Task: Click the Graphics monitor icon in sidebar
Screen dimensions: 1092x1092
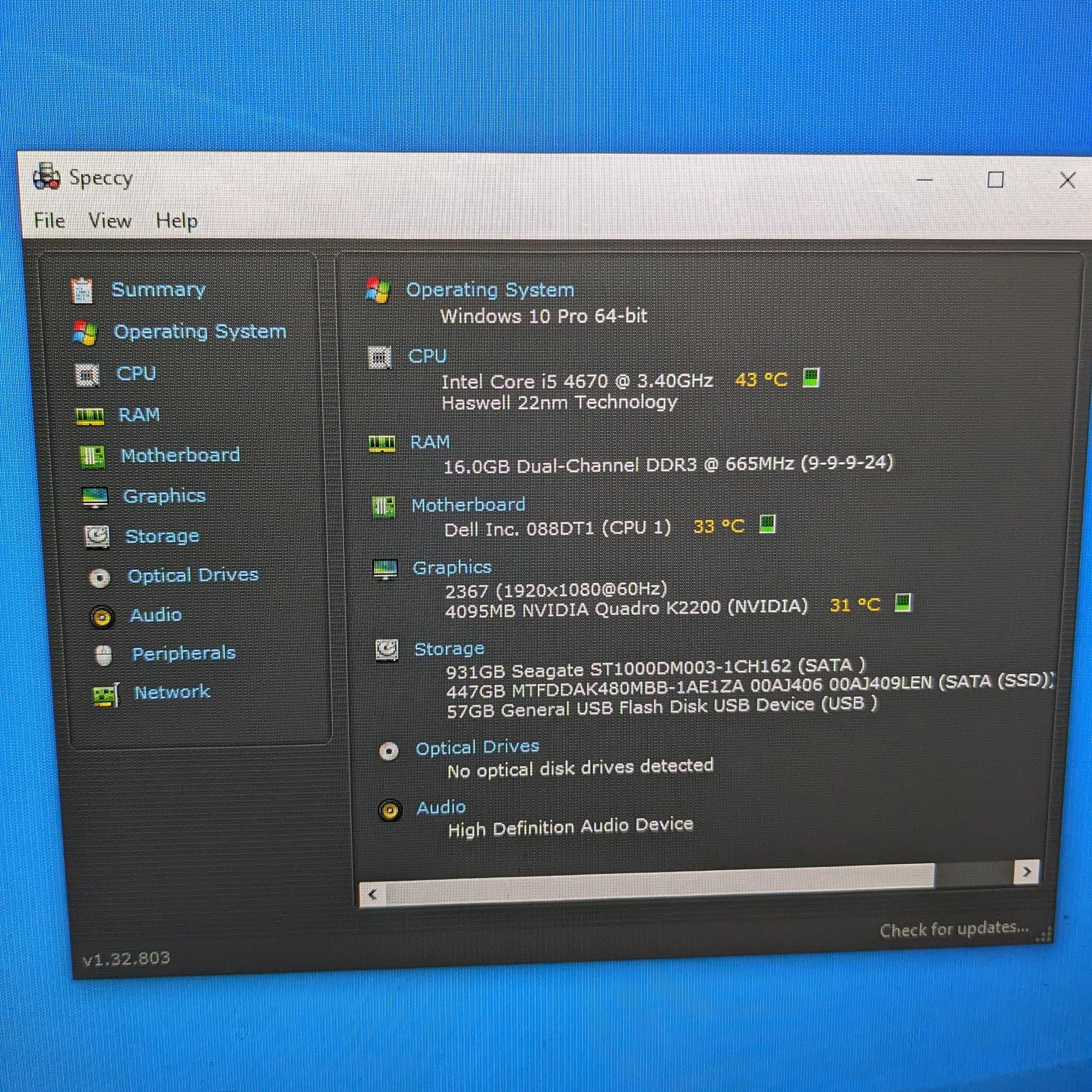Action: pos(95,497)
